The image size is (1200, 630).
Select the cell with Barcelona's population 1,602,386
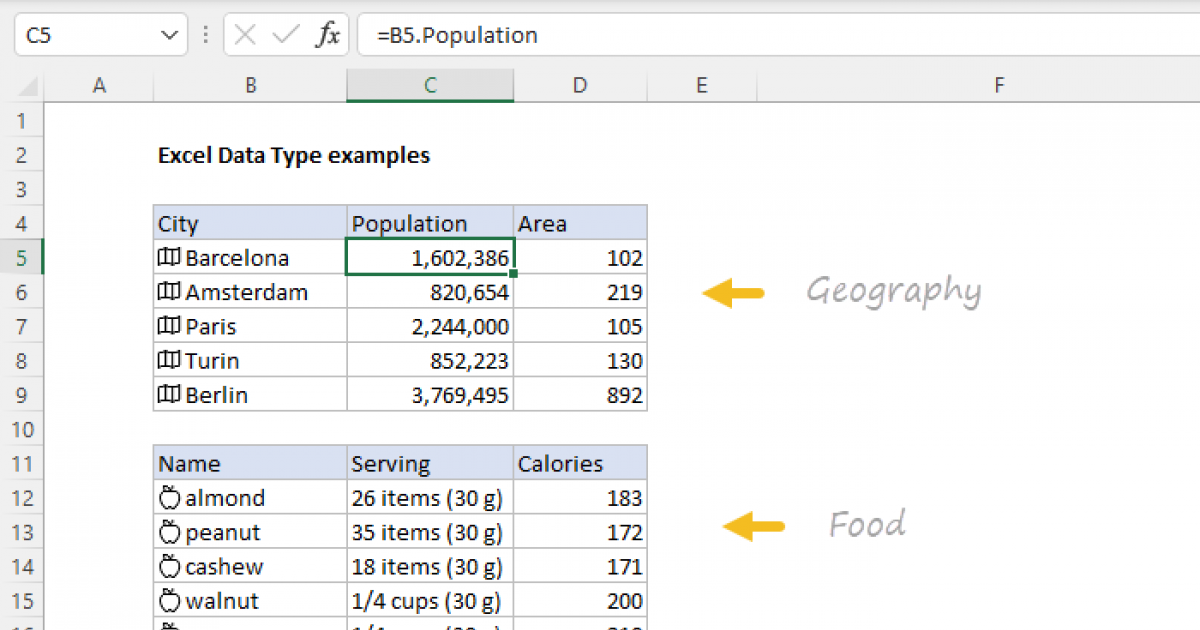click(x=430, y=257)
